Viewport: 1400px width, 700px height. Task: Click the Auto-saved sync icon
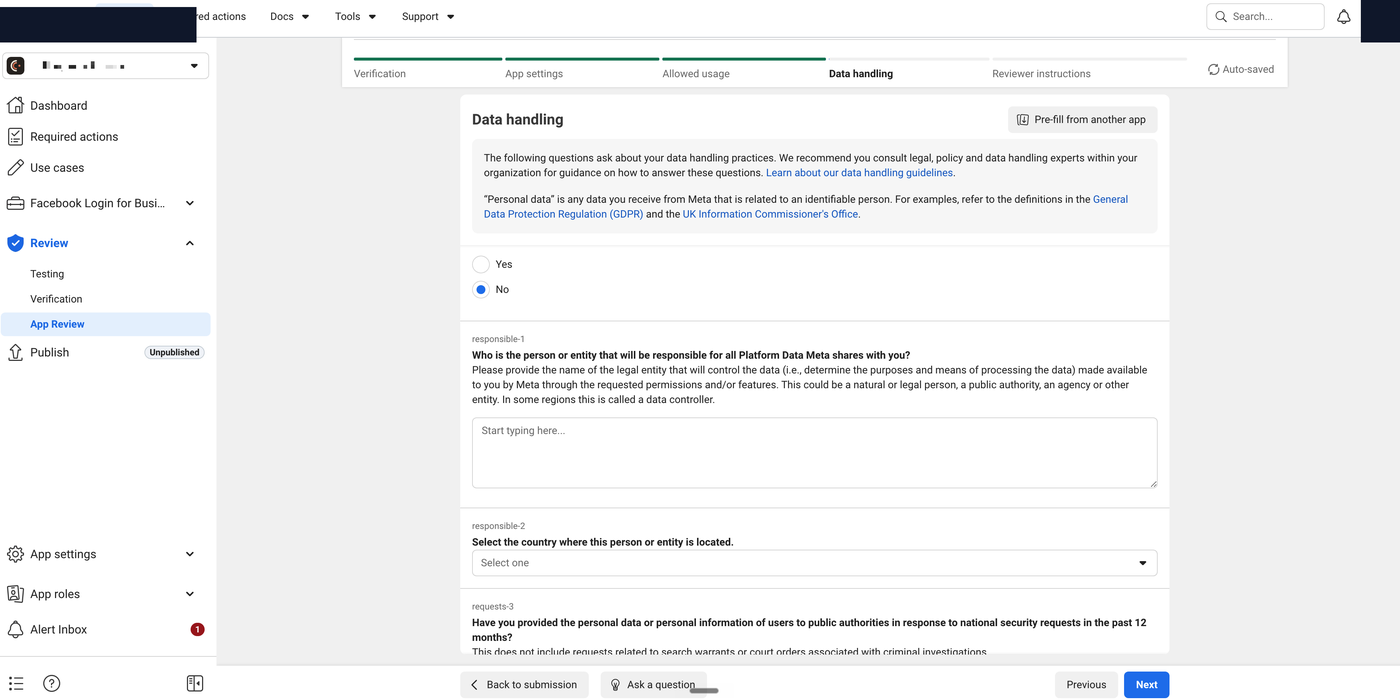pos(1213,70)
